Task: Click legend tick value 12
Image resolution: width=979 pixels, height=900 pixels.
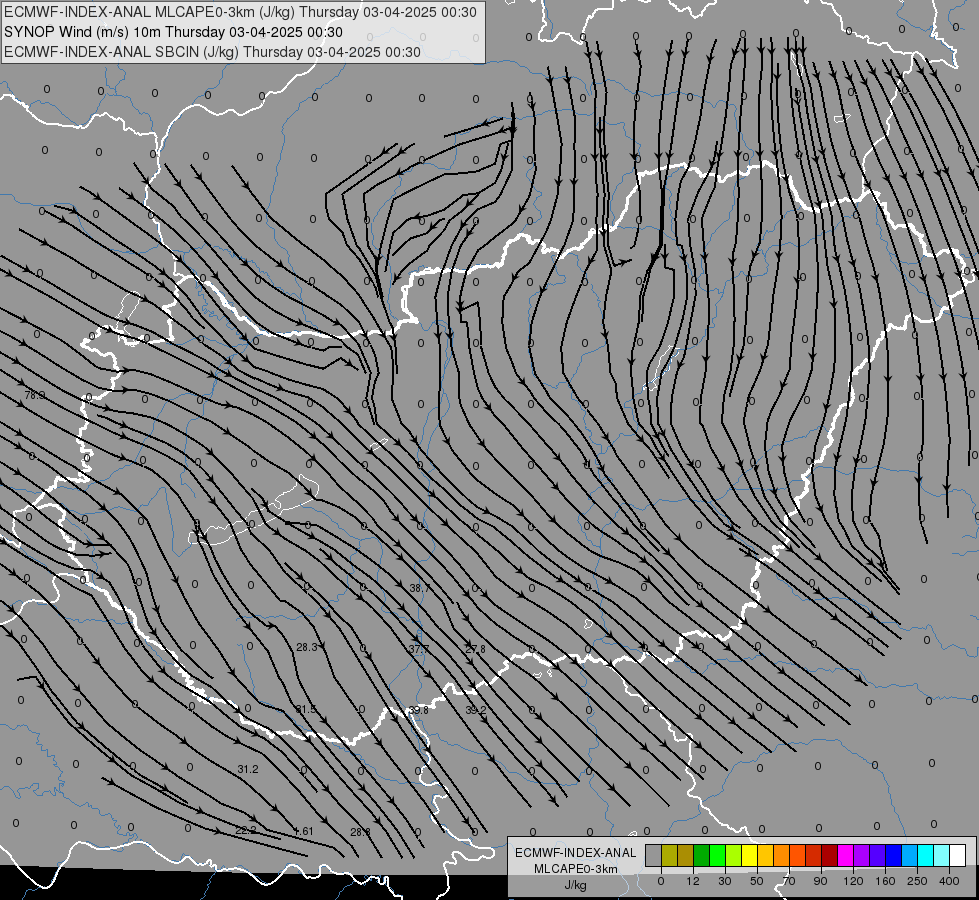Action: pyautogui.click(x=693, y=881)
